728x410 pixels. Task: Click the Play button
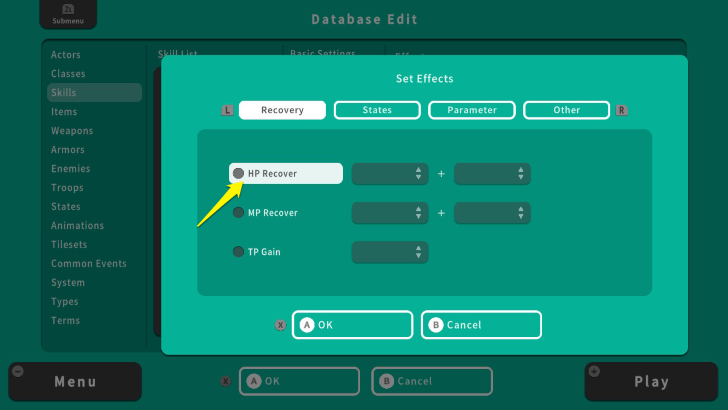click(651, 382)
